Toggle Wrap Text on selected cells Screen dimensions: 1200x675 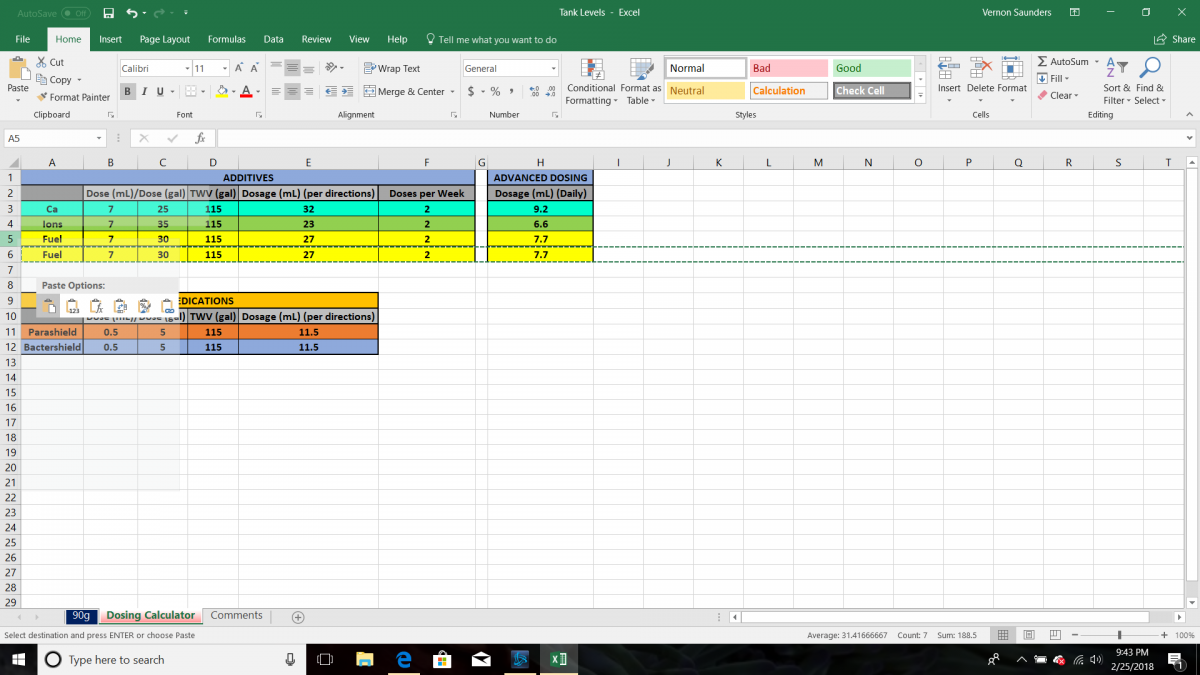(x=392, y=68)
